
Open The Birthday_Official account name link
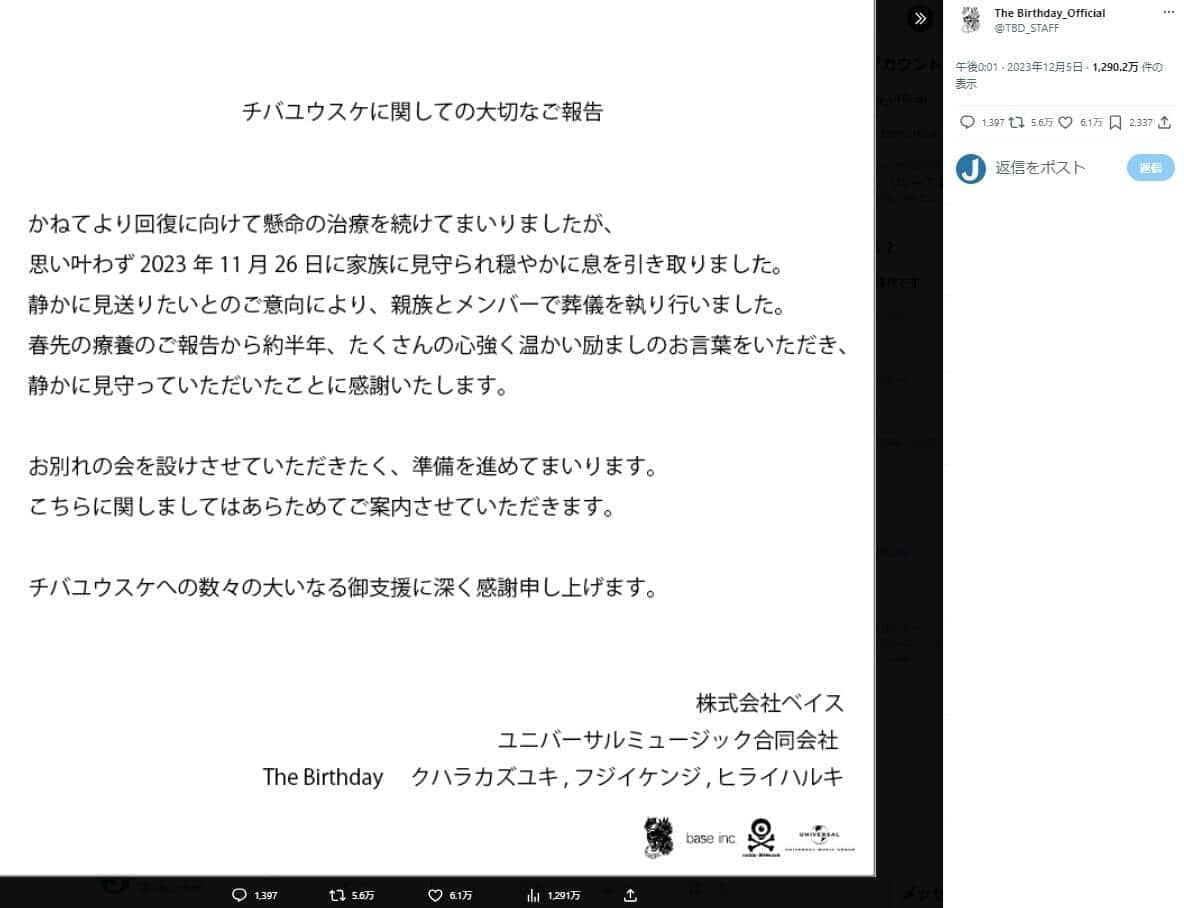tap(1049, 13)
